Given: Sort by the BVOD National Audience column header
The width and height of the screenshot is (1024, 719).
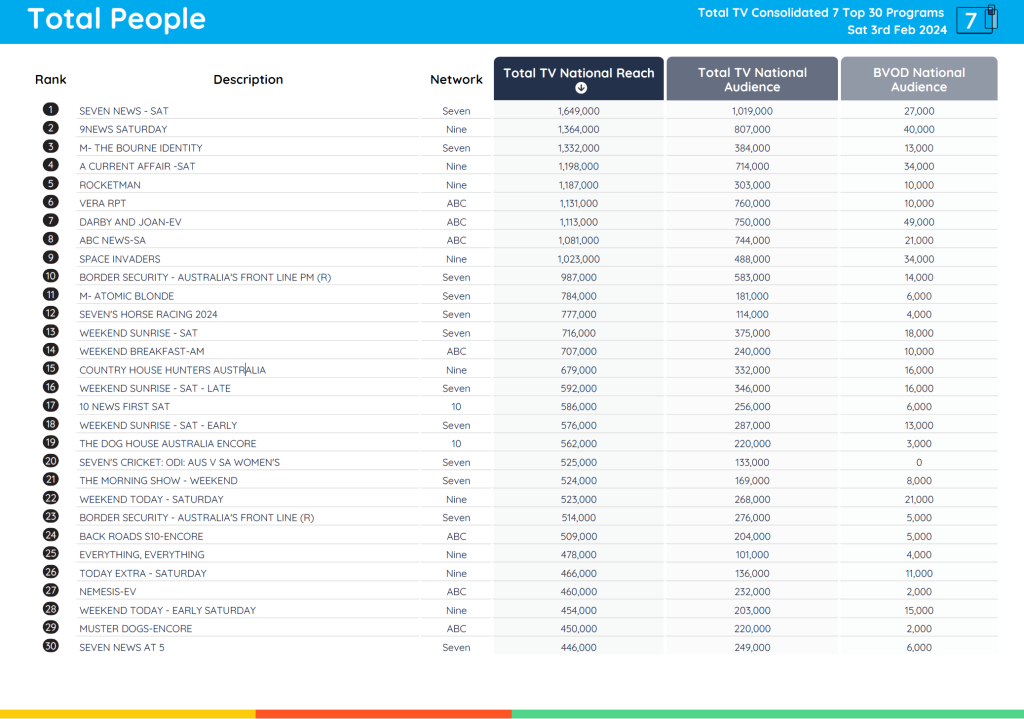Looking at the screenshot, I should (x=919, y=77).
